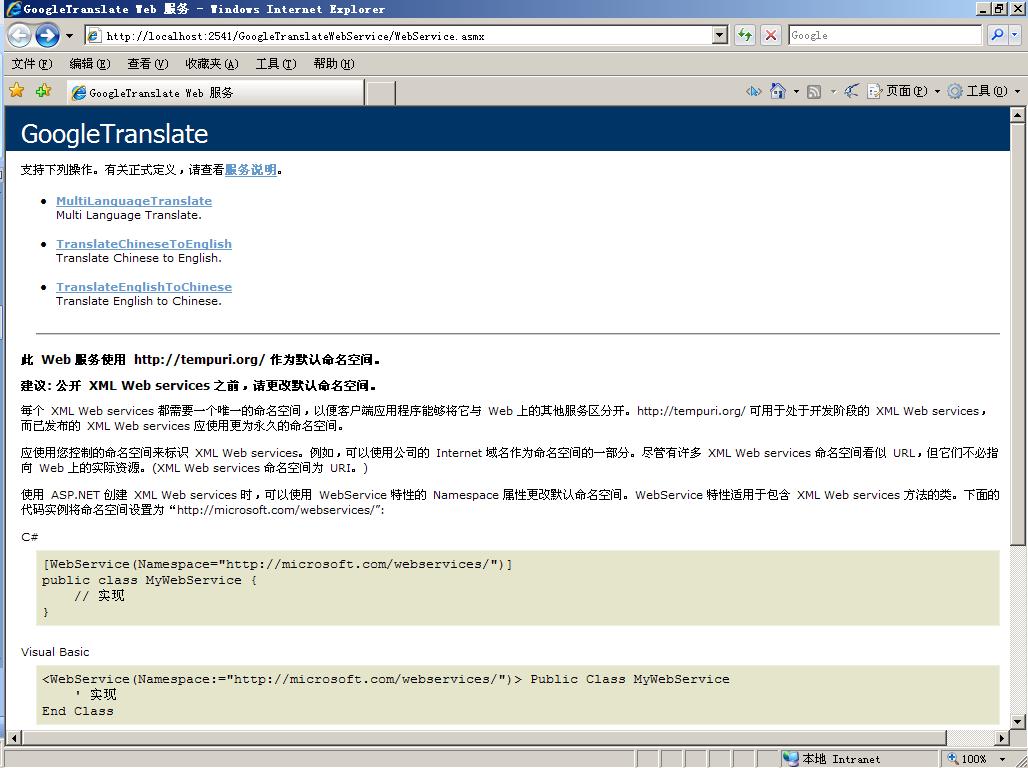Click the 'public class MyWebService {' code line
This screenshot has width=1028, height=768.
149,580
